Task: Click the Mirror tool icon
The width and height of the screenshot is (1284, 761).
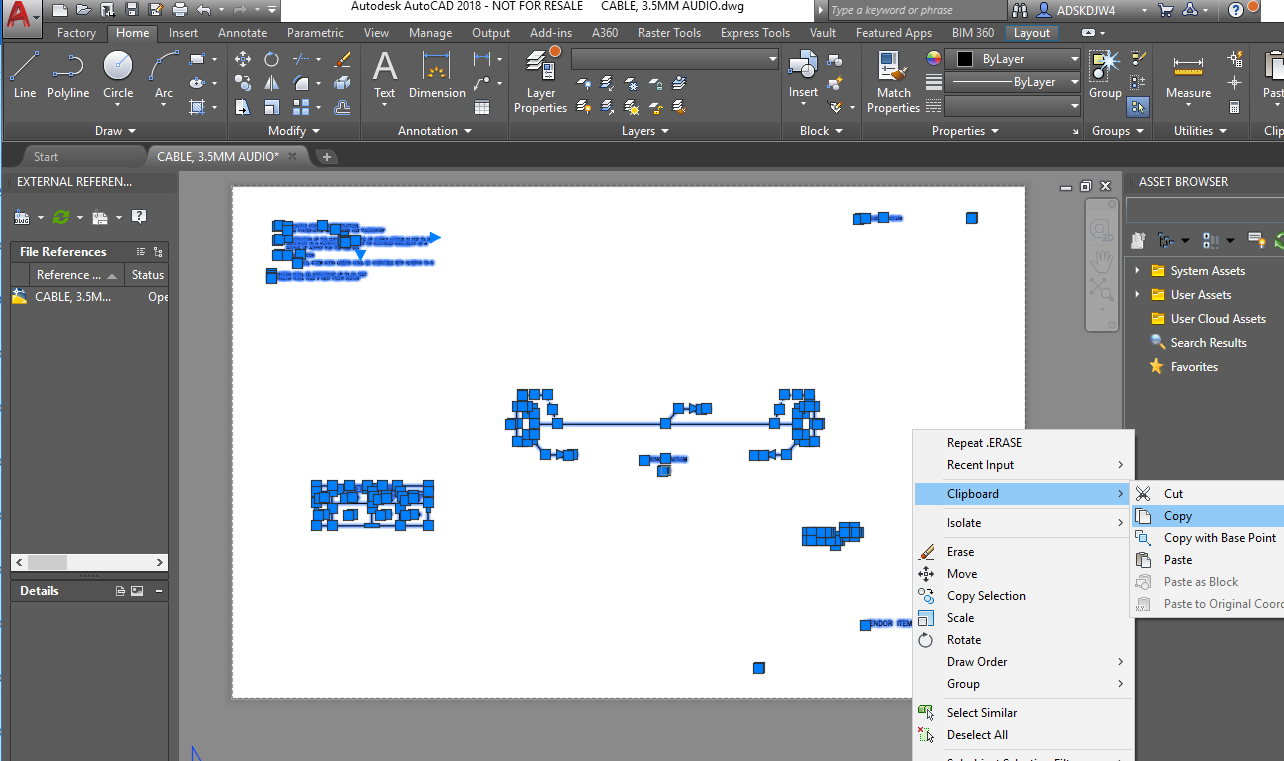Action: tap(271, 83)
